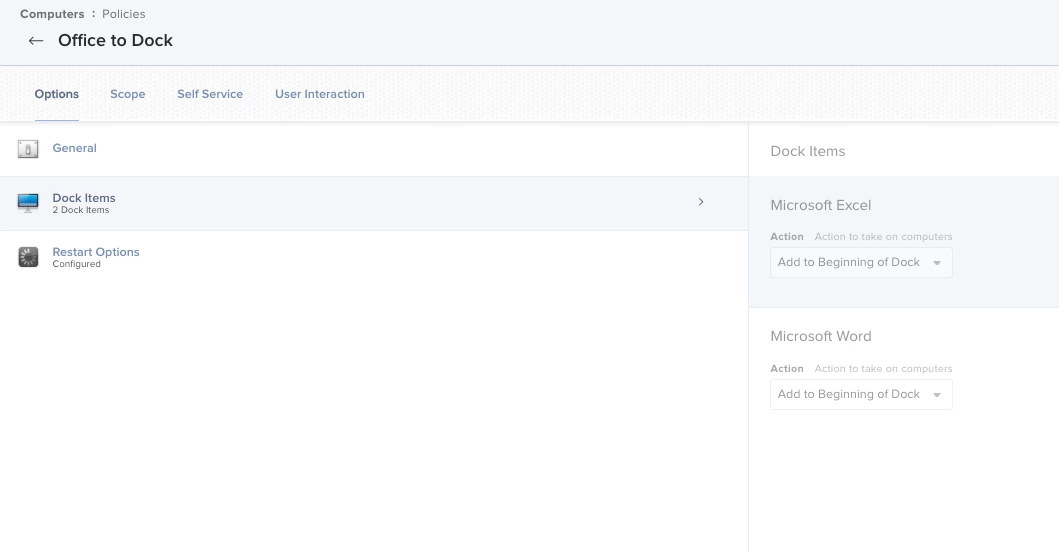This screenshot has height=551, width=1059.
Task: Click the Restart Options spinner icon
Action: pos(28,257)
